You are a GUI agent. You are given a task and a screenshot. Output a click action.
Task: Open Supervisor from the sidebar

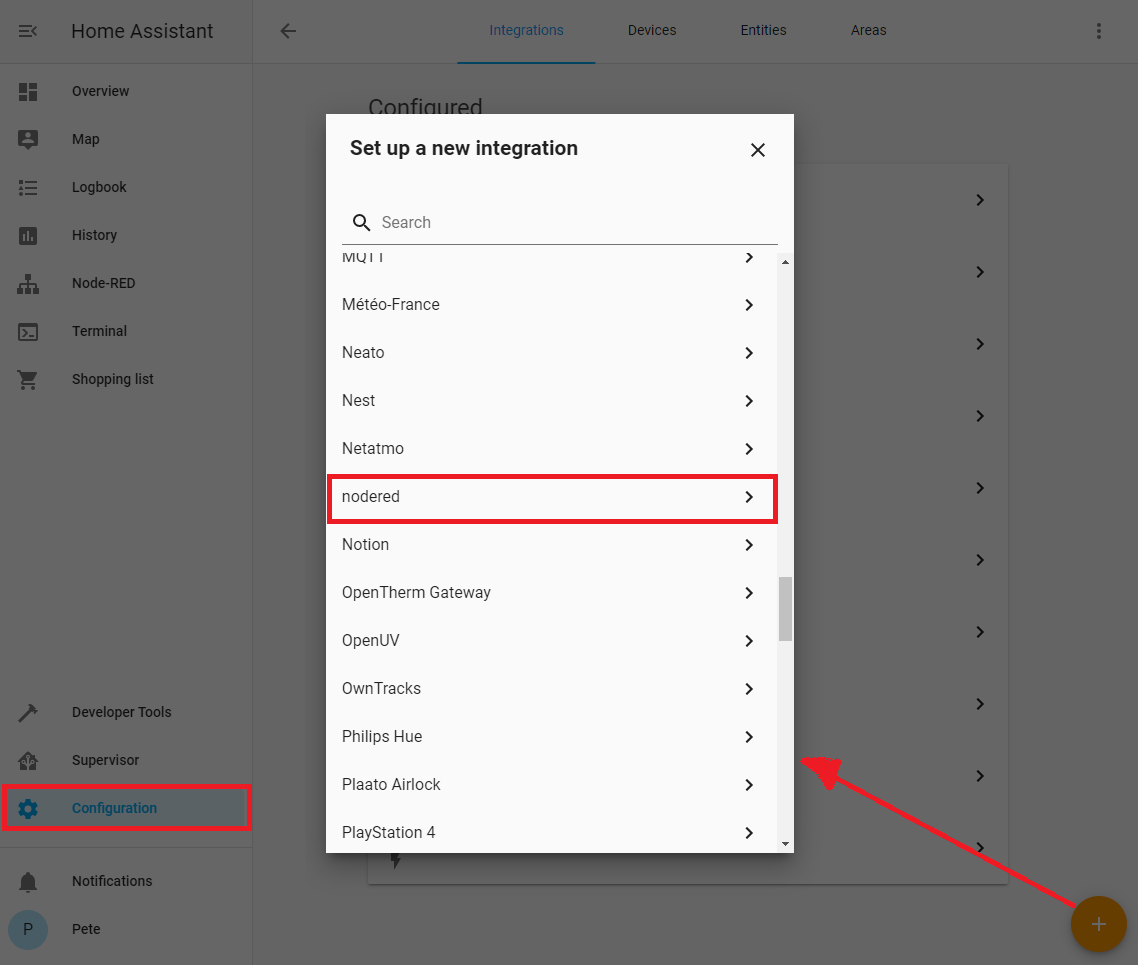point(126,760)
